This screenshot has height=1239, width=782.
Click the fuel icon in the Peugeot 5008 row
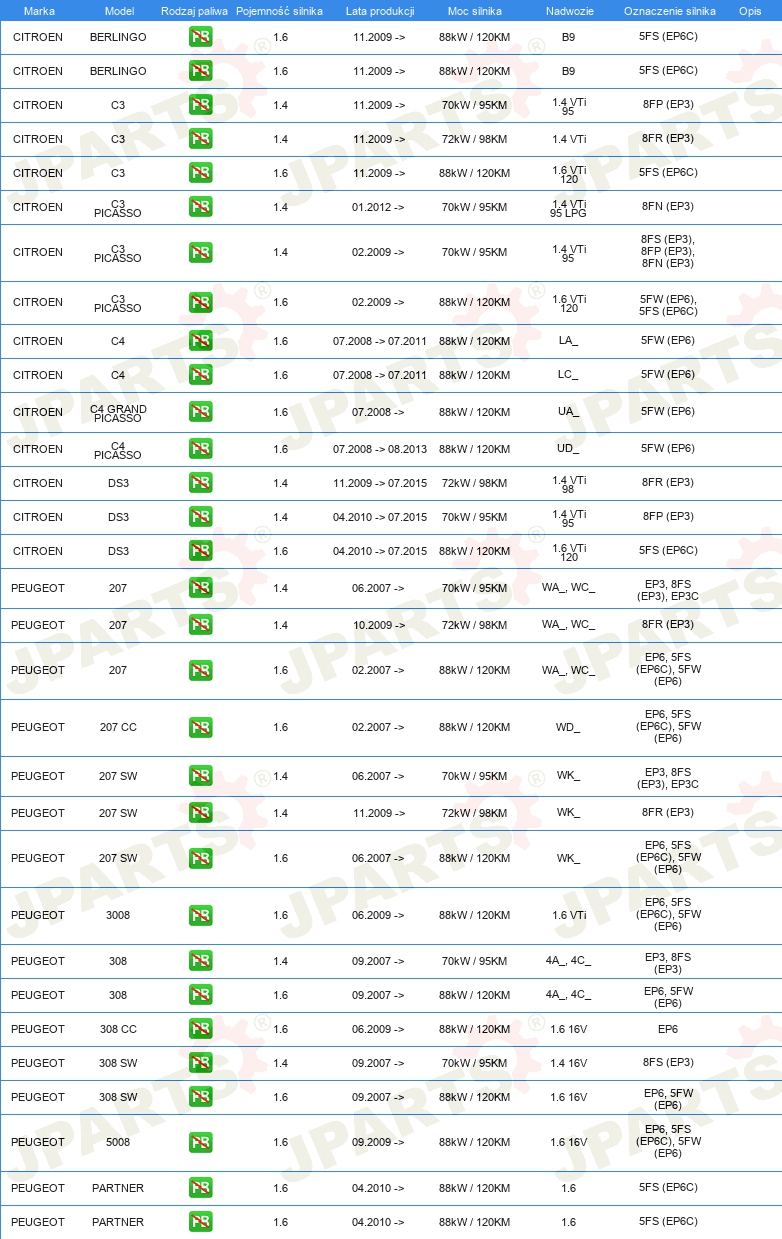pos(200,1142)
